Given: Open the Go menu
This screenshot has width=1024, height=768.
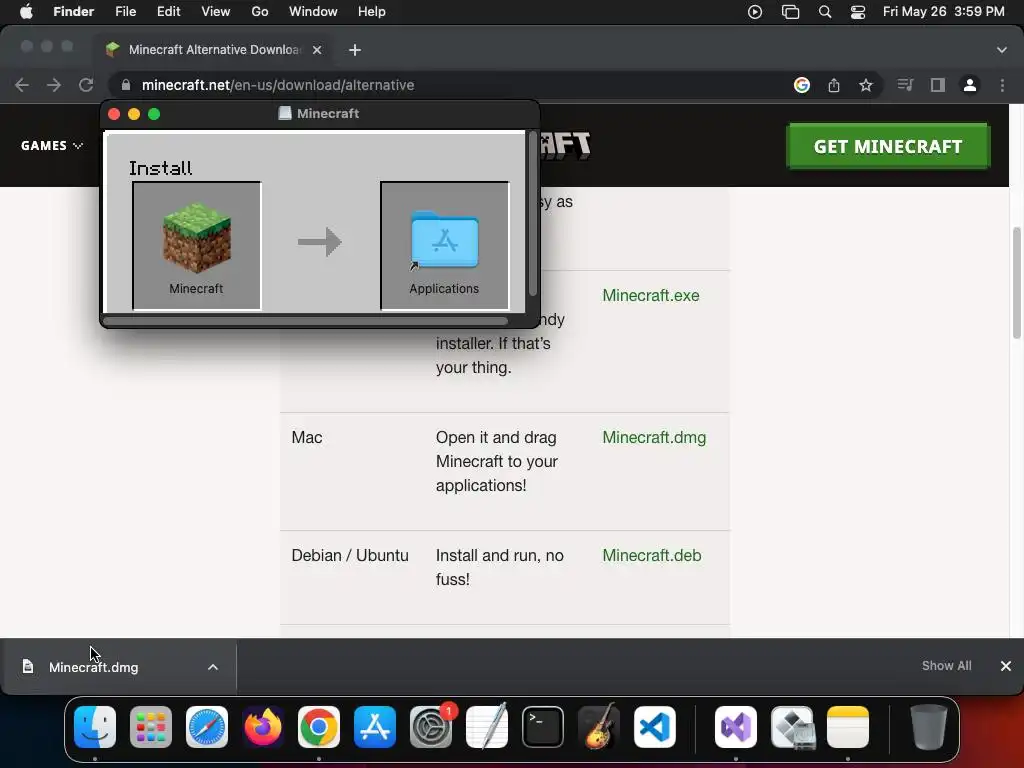Looking at the screenshot, I should click(x=260, y=12).
